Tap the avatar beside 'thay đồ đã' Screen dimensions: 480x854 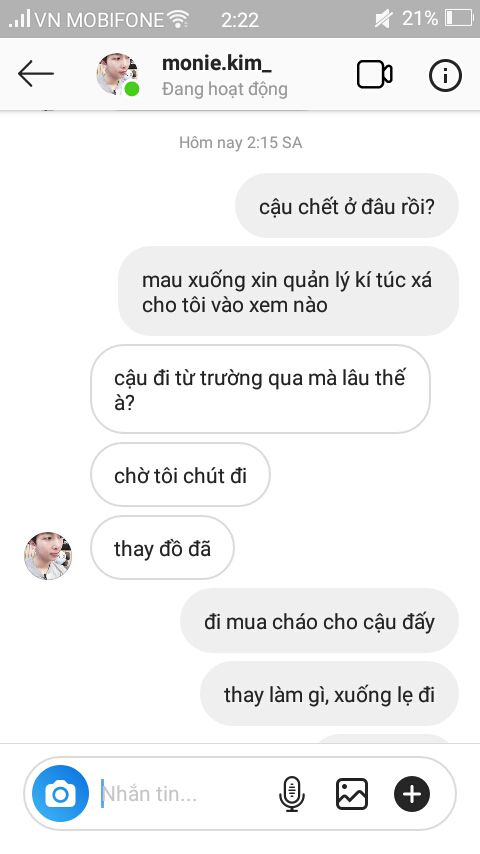pyautogui.click(x=48, y=556)
